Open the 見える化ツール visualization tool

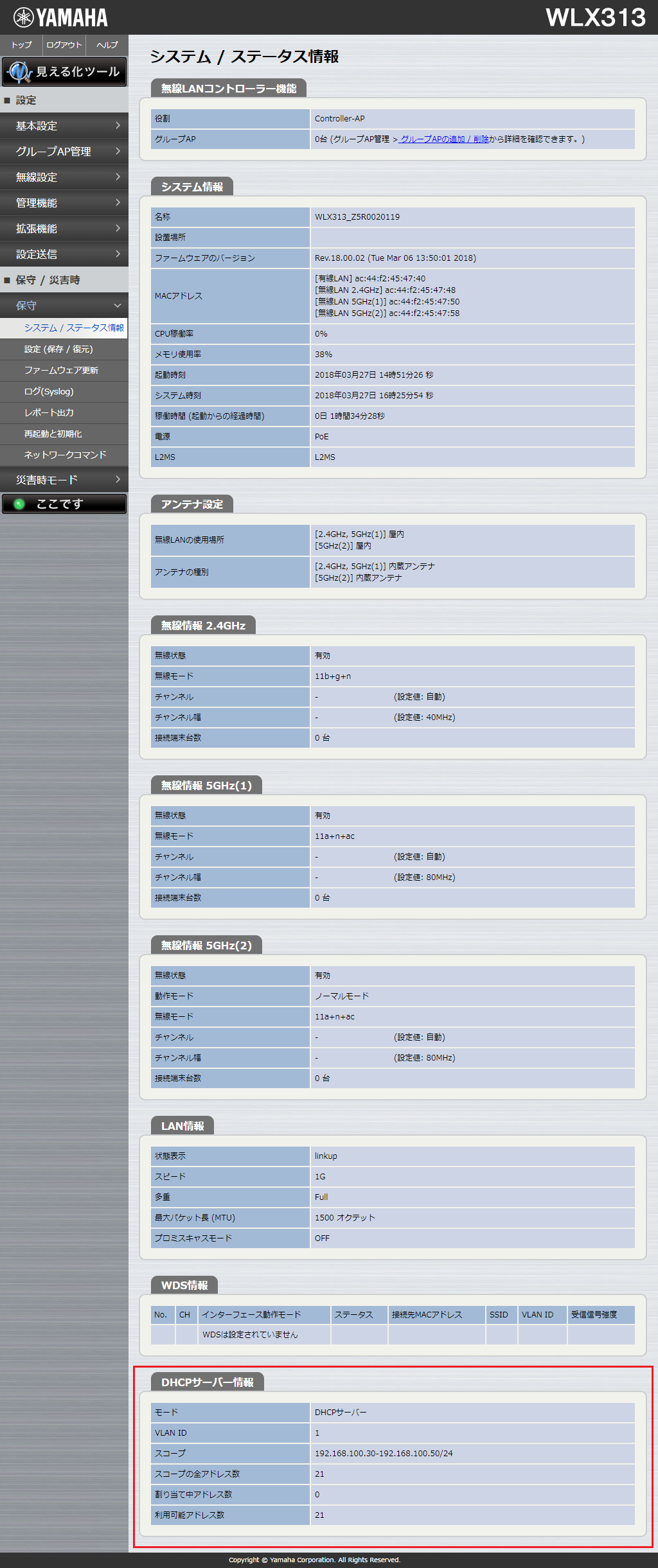64,72
